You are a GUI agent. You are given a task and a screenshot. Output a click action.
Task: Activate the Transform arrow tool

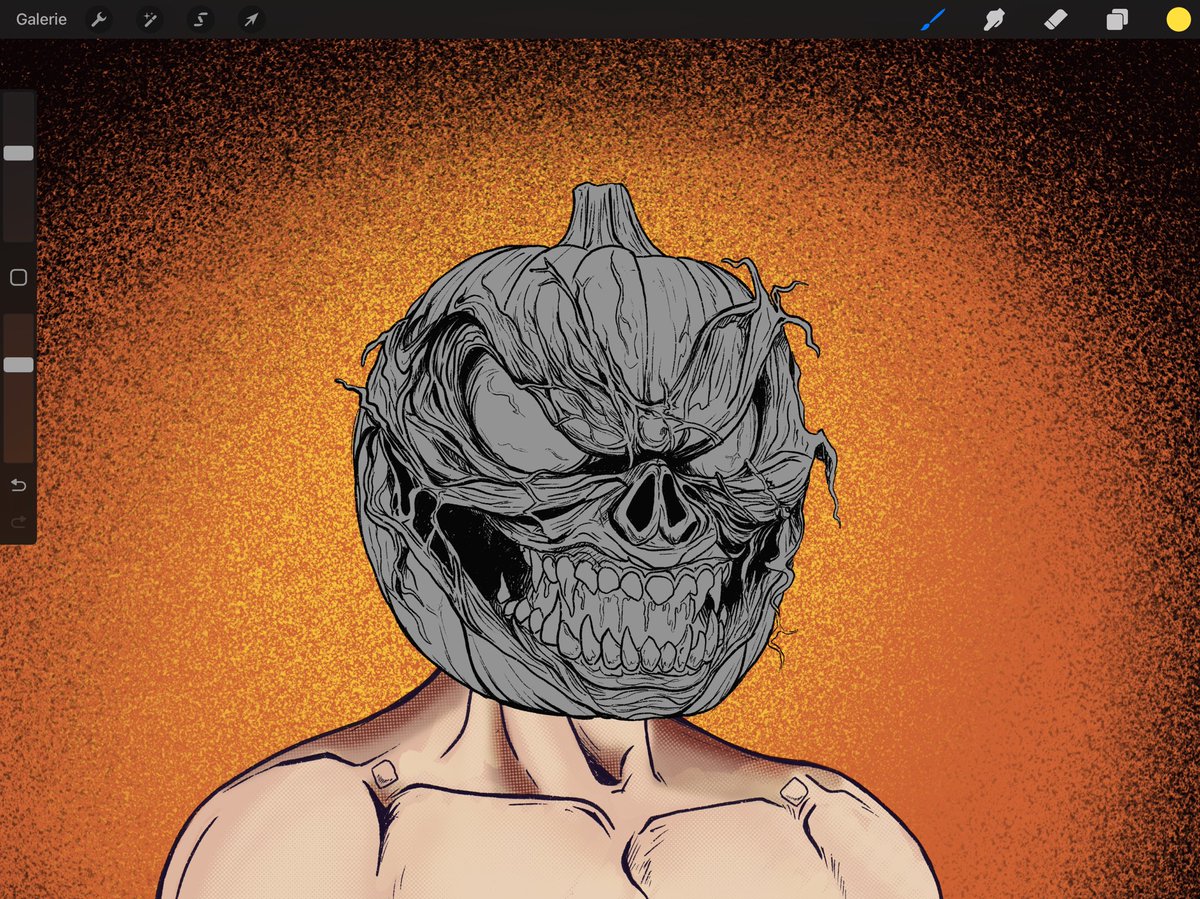point(251,19)
